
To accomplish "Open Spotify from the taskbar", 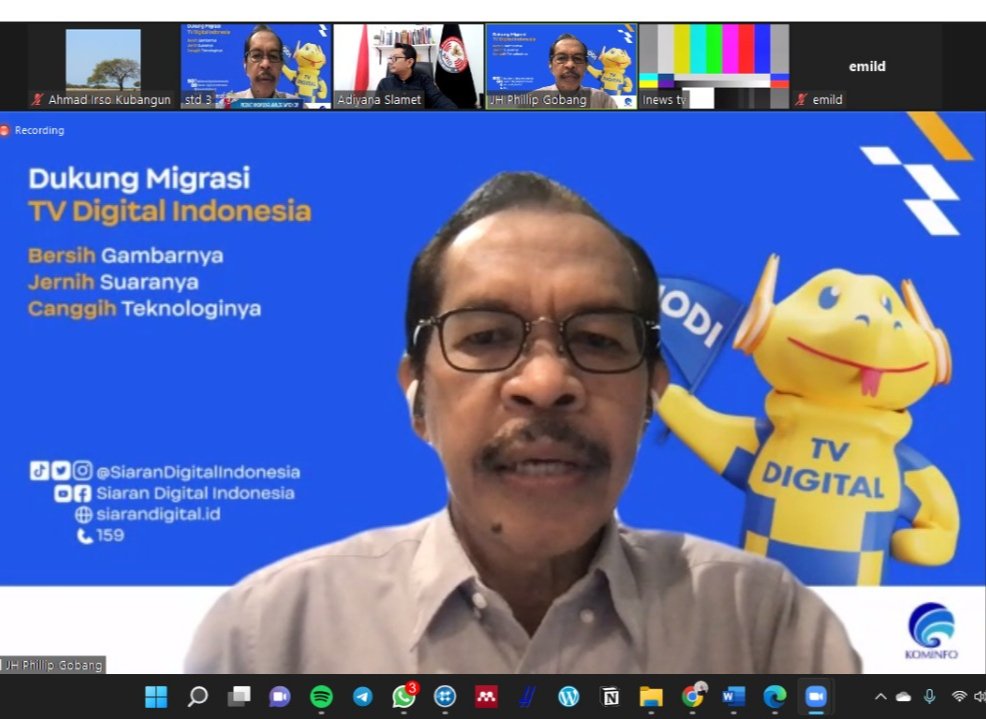I will (x=321, y=697).
